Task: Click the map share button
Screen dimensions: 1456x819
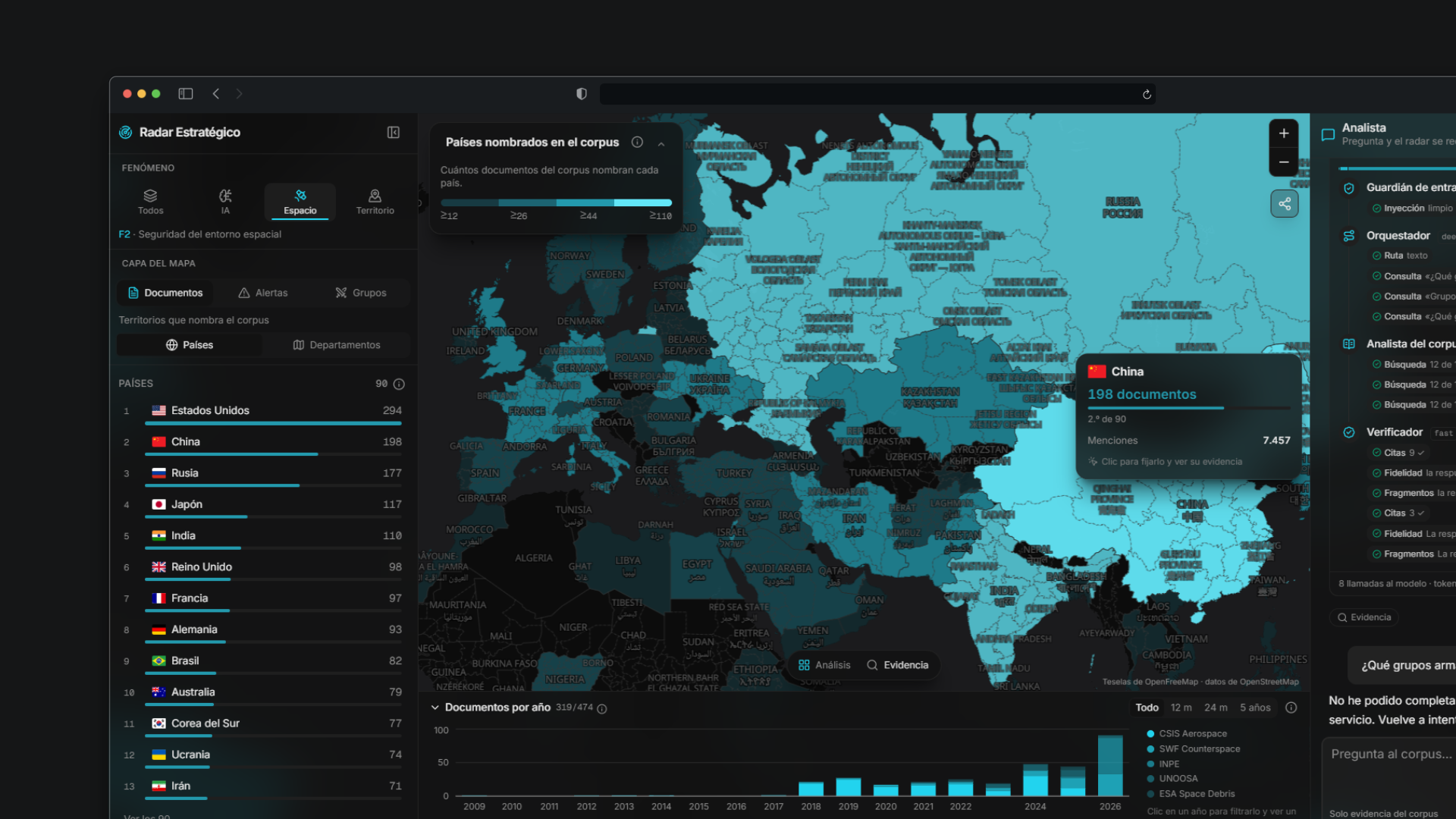Action: pyautogui.click(x=1285, y=204)
